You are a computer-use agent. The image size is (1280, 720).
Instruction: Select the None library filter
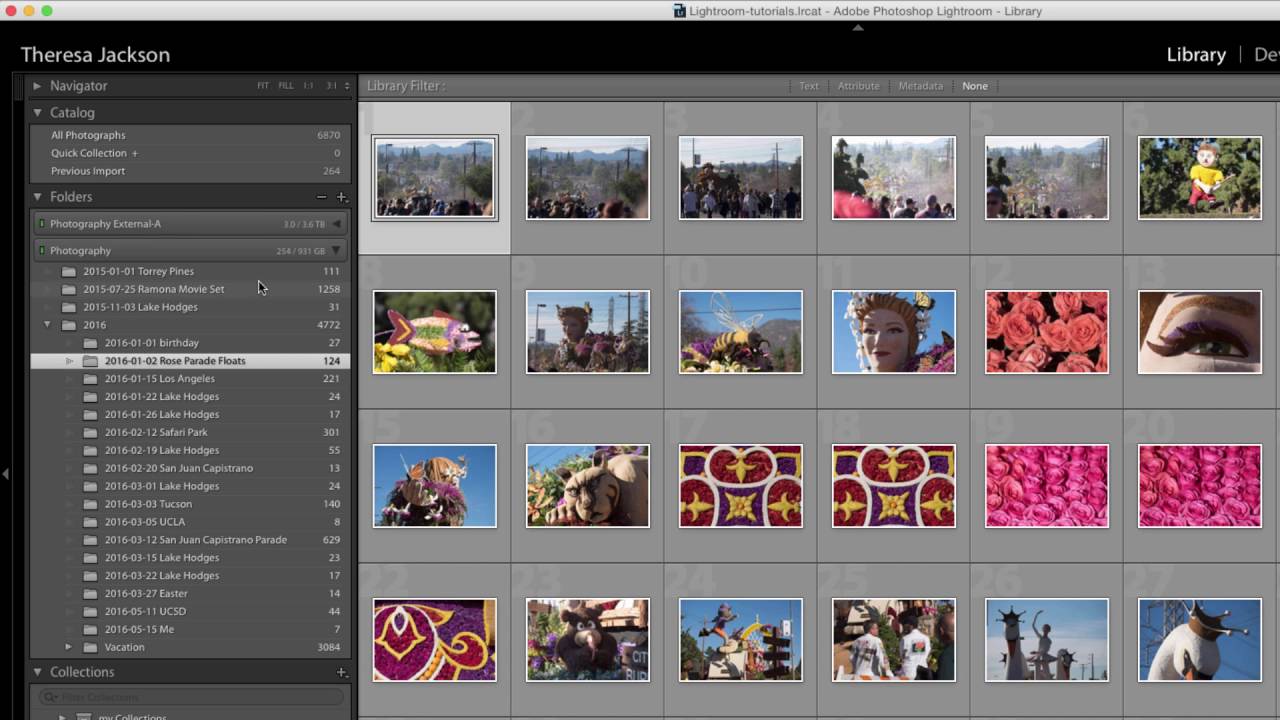tap(975, 86)
